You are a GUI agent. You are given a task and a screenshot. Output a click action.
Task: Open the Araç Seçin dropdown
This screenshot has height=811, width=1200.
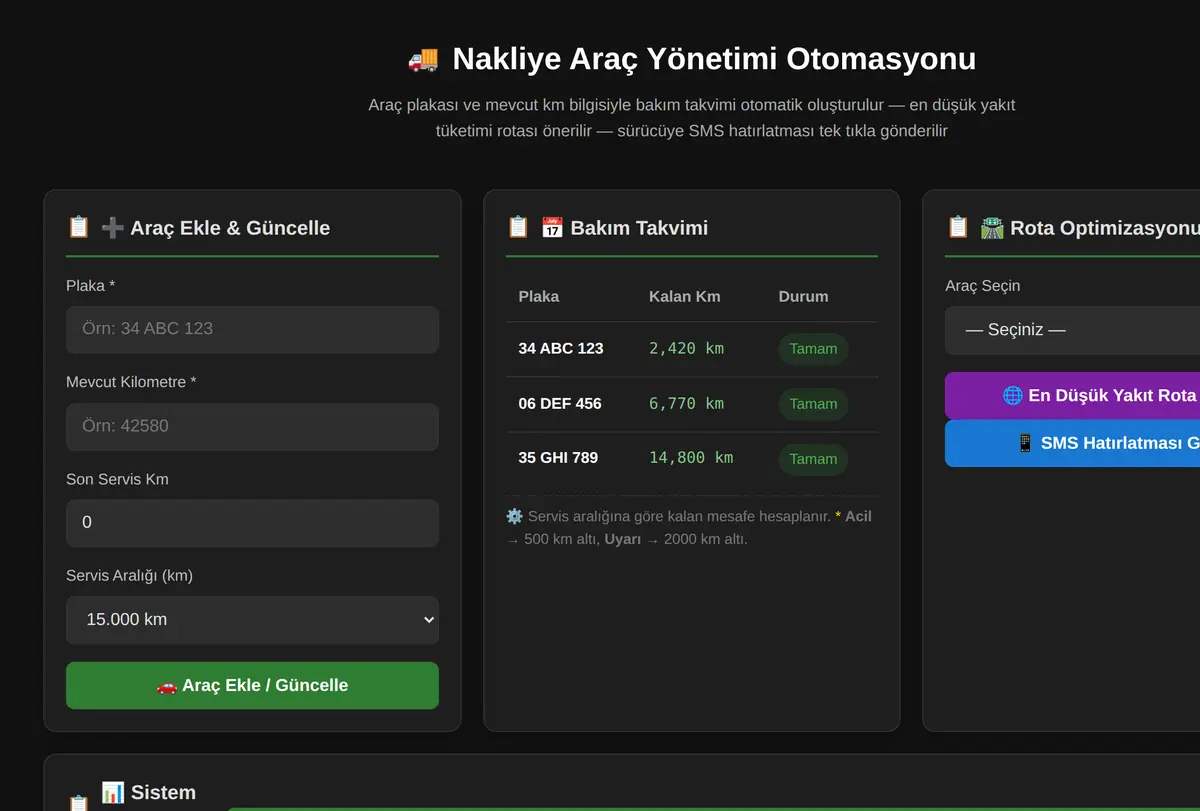[x=1072, y=330]
